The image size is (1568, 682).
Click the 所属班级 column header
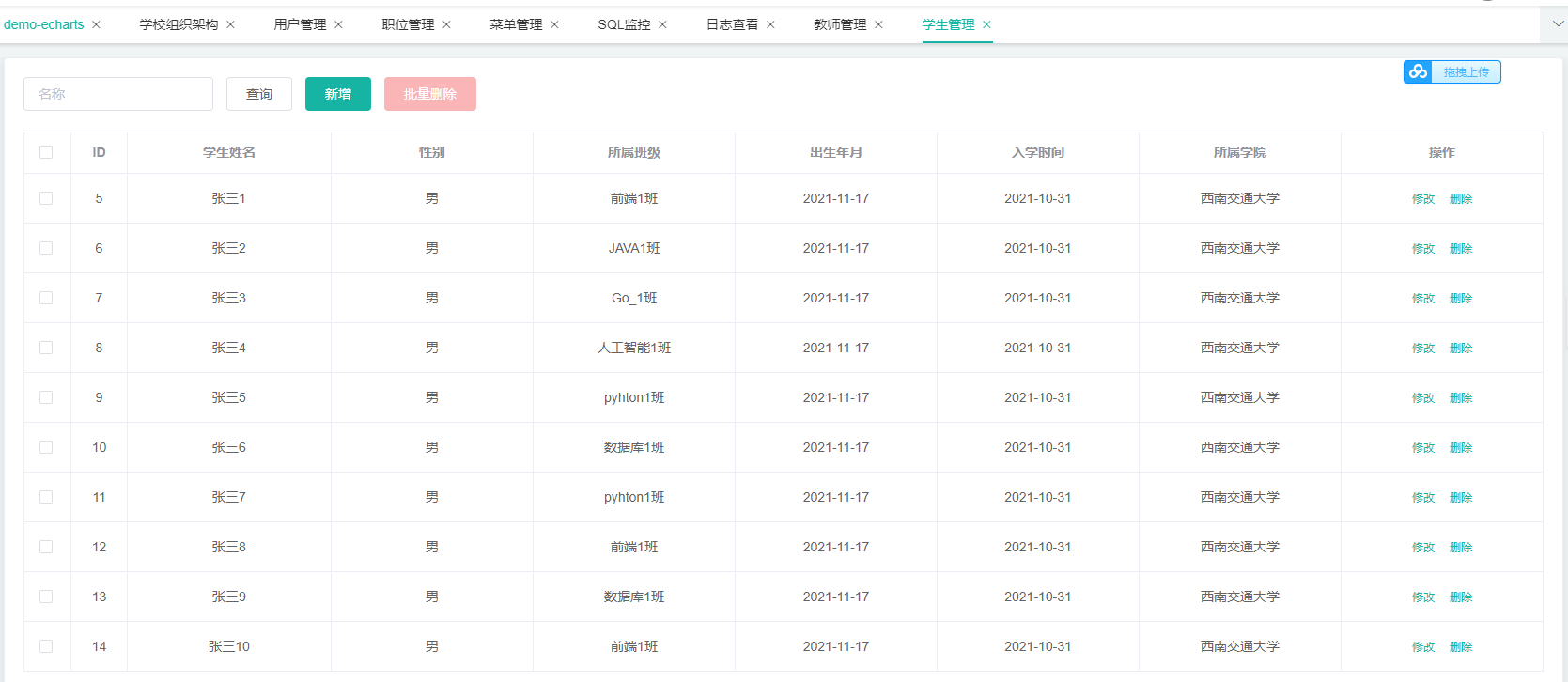(x=634, y=152)
